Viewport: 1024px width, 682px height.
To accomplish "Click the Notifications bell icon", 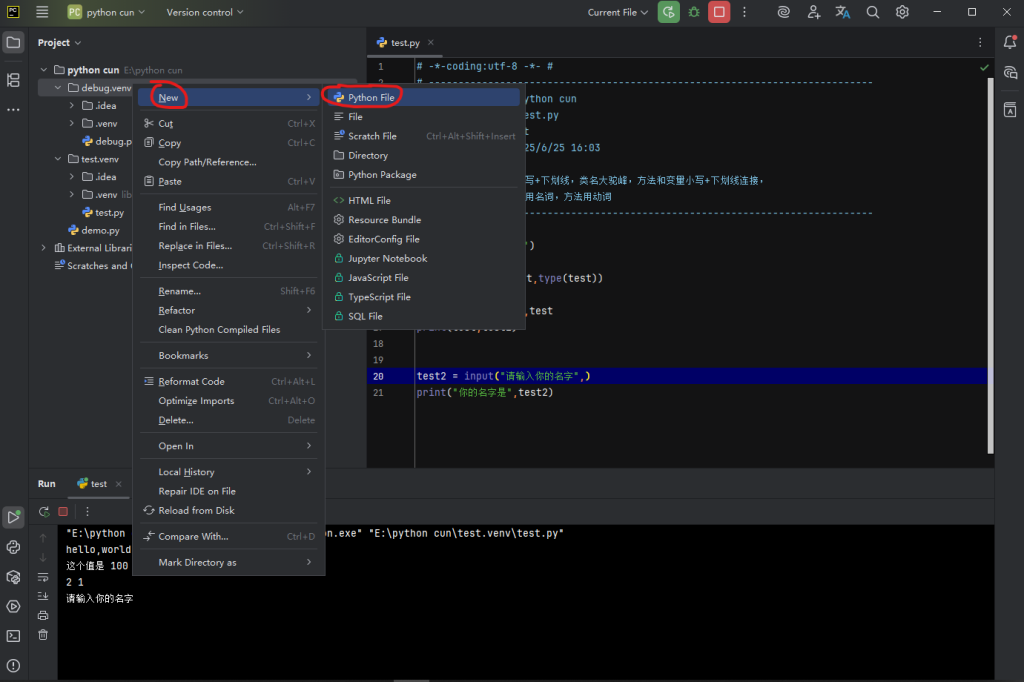I will [1010, 42].
